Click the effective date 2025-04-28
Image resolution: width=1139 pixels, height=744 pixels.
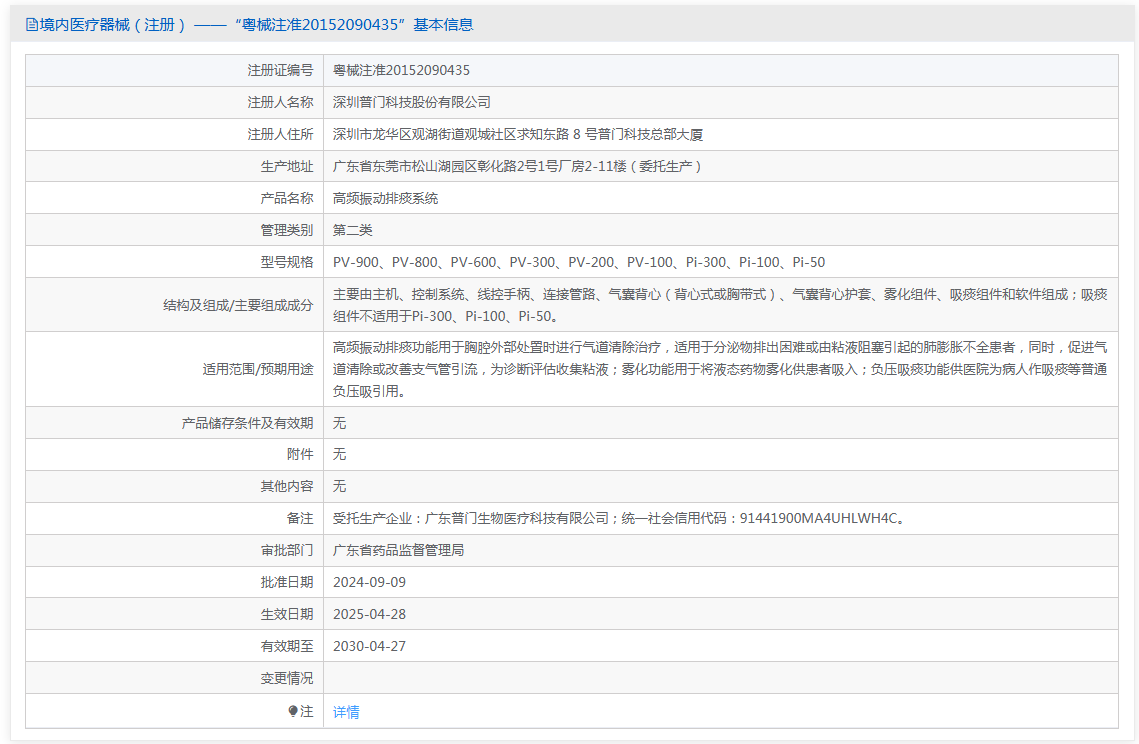(x=369, y=614)
